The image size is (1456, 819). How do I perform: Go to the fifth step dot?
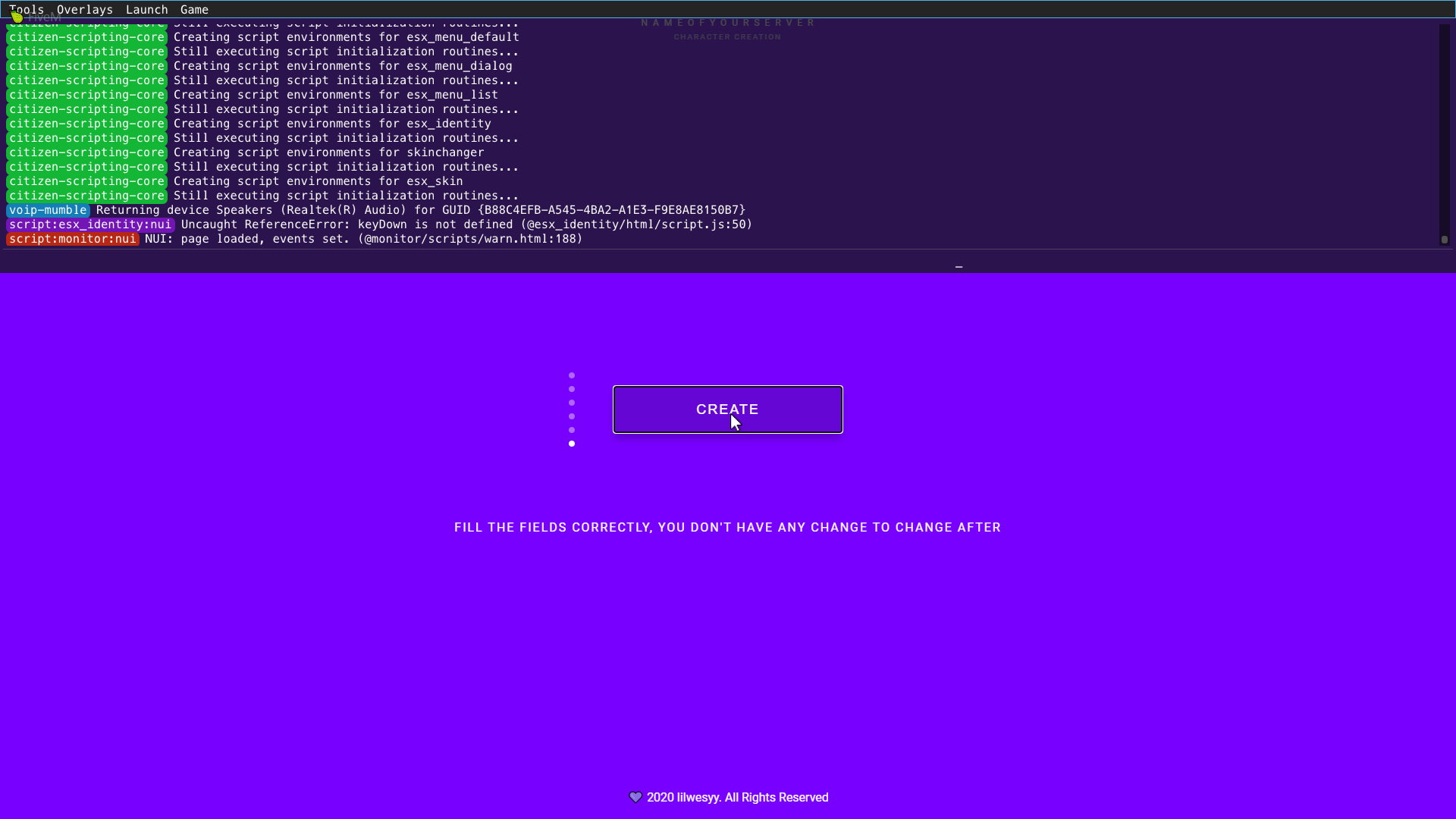coord(572,430)
